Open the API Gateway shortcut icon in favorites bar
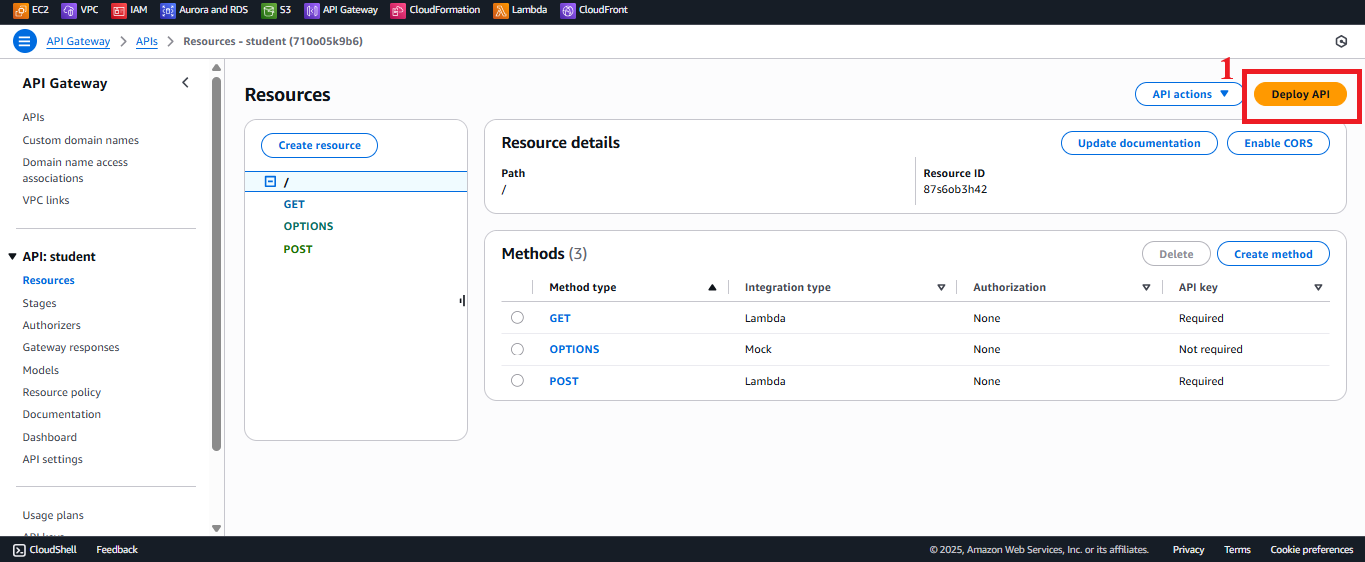Viewport: 1365px width, 562px height. (312, 11)
